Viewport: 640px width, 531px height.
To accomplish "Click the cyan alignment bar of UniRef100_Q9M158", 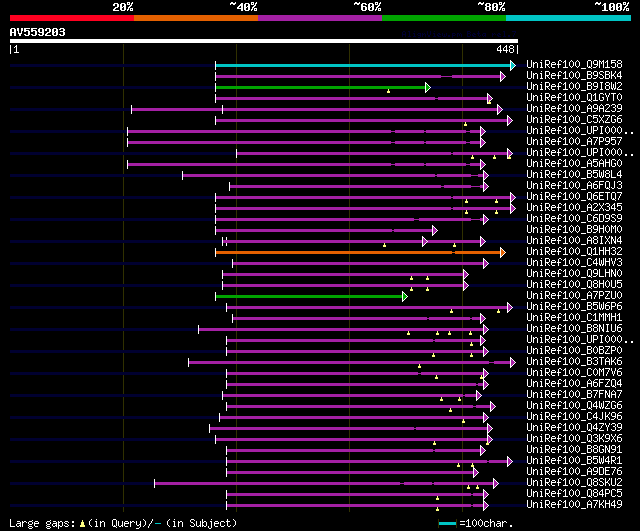I will click(x=363, y=65).
